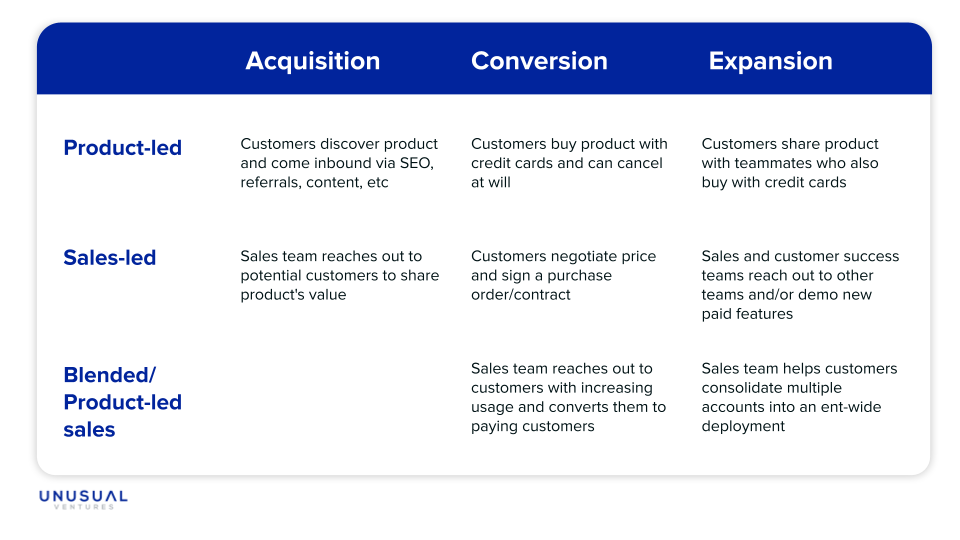Click the 'consolidate multiple accounts' cell

(800, 397)
